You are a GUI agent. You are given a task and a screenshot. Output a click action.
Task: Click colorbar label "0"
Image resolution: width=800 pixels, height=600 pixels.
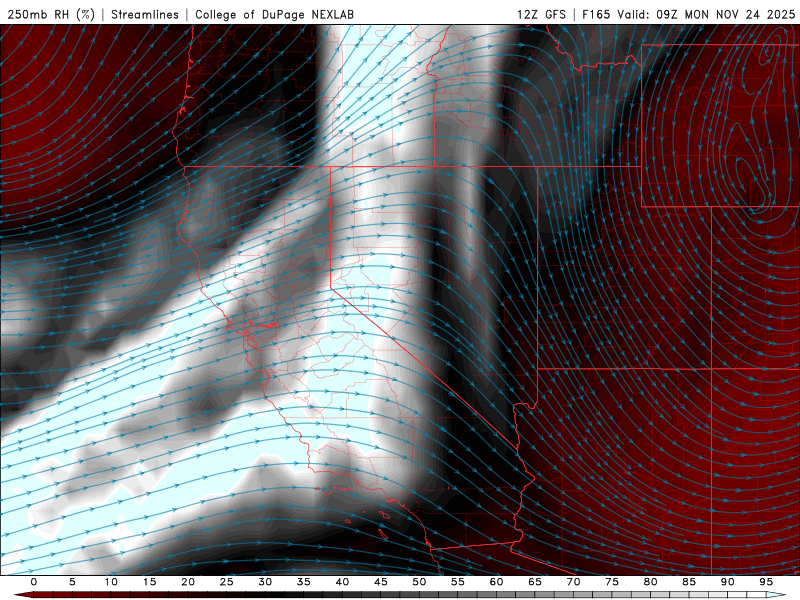pyautogui.click(x=34, y=582)
